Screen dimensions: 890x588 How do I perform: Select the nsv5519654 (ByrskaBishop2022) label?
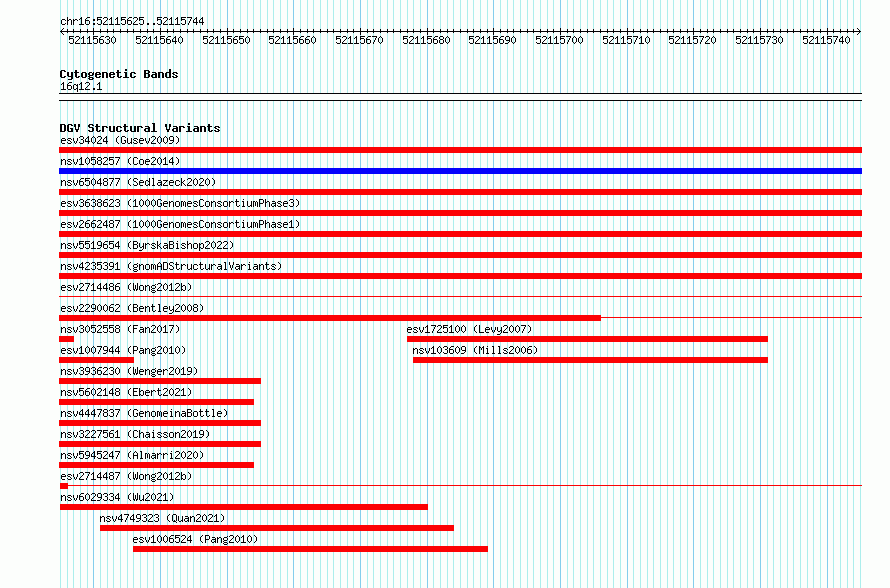(147, 245)
